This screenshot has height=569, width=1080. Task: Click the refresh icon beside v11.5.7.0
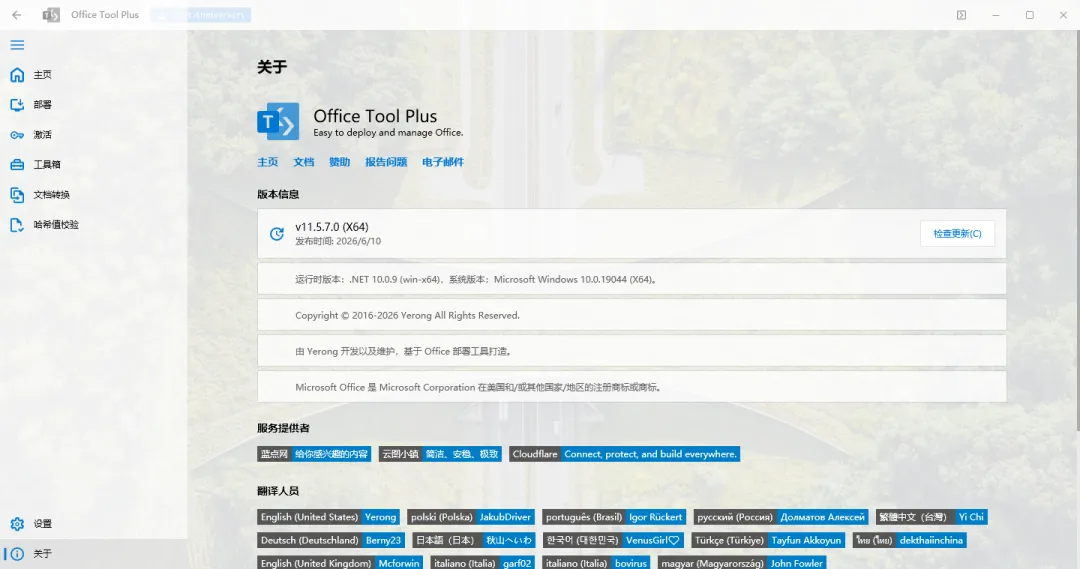(277, 234)
